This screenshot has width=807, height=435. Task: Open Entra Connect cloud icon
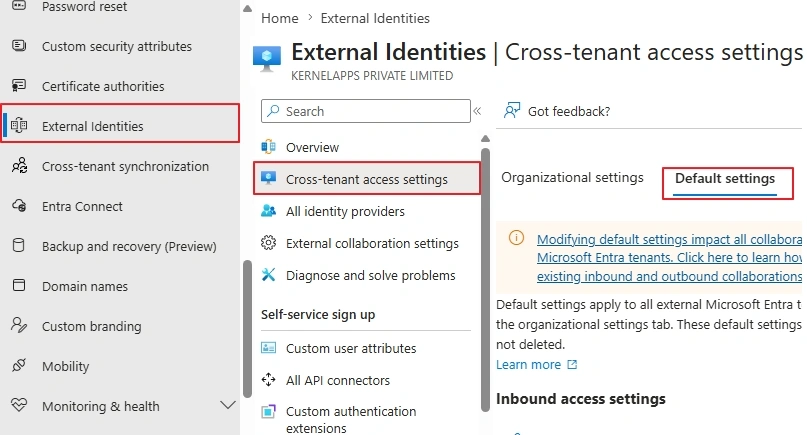click(19, 206)
